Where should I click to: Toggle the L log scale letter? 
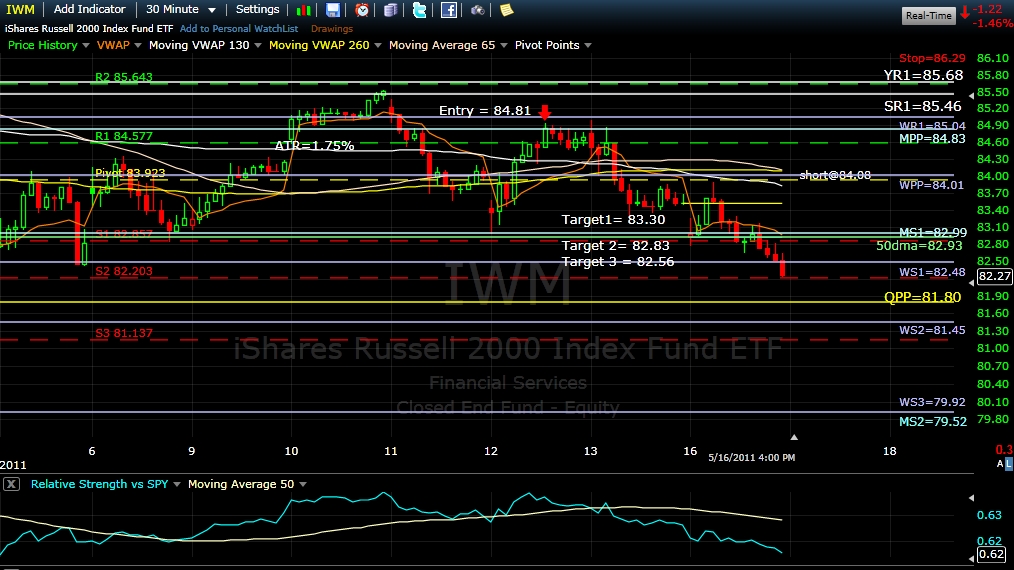(1008, 463)
